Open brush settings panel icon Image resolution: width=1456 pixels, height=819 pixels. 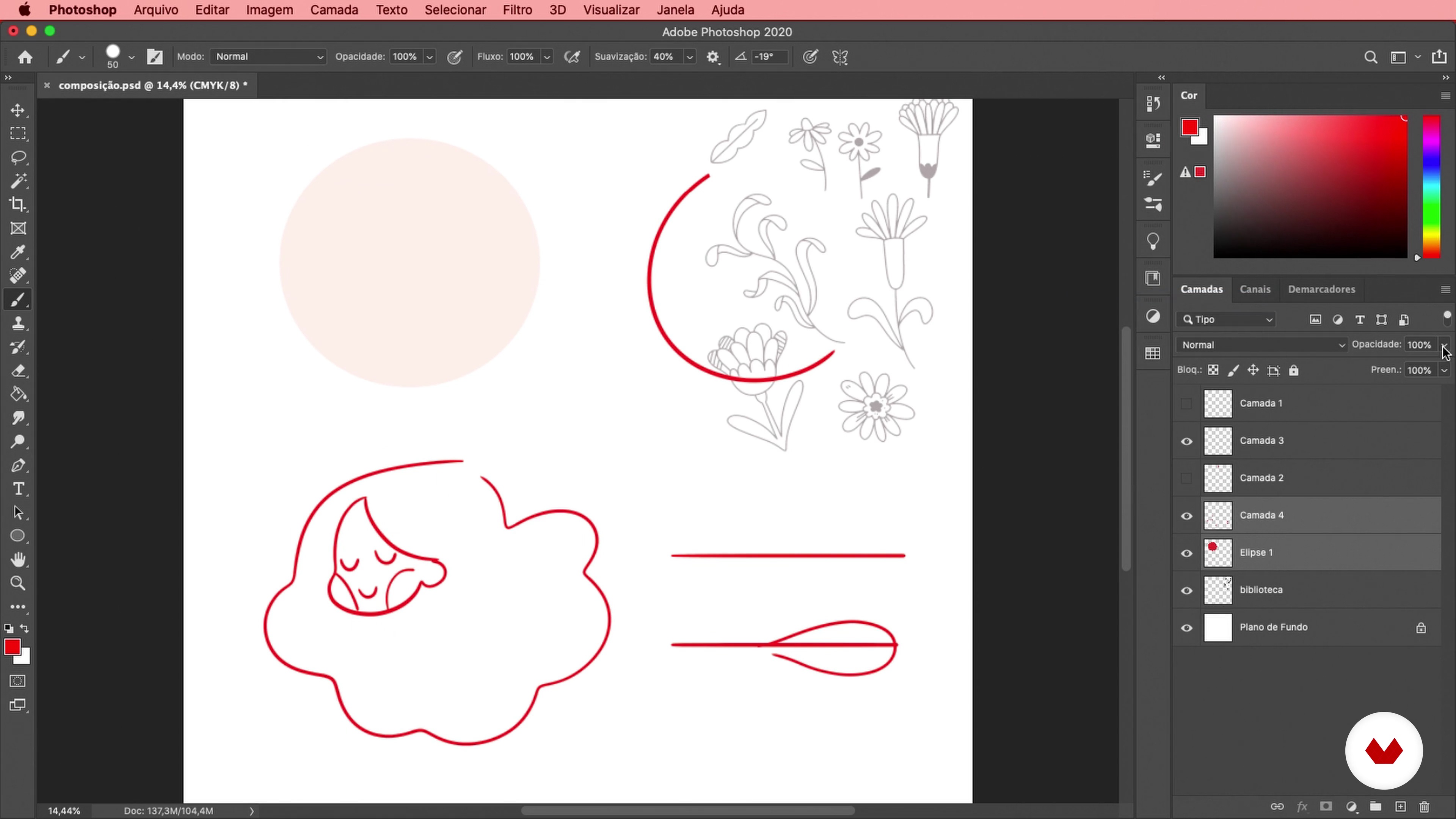(x=155, y=56)
